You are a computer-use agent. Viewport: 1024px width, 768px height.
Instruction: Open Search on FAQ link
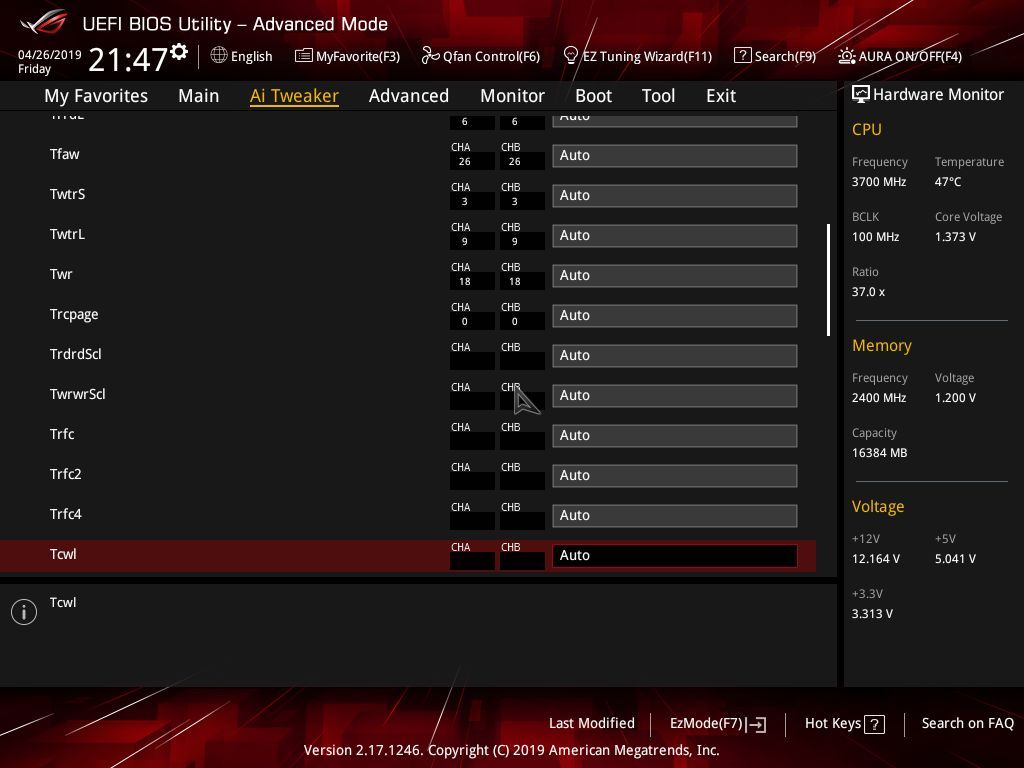tap(967, 723)
